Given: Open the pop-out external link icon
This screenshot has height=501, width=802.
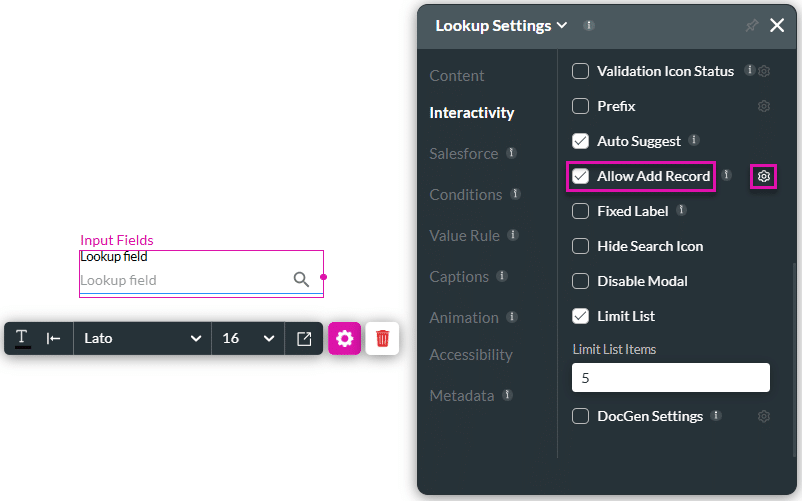Looking at the screenshot, I should (x=304, y=338).
